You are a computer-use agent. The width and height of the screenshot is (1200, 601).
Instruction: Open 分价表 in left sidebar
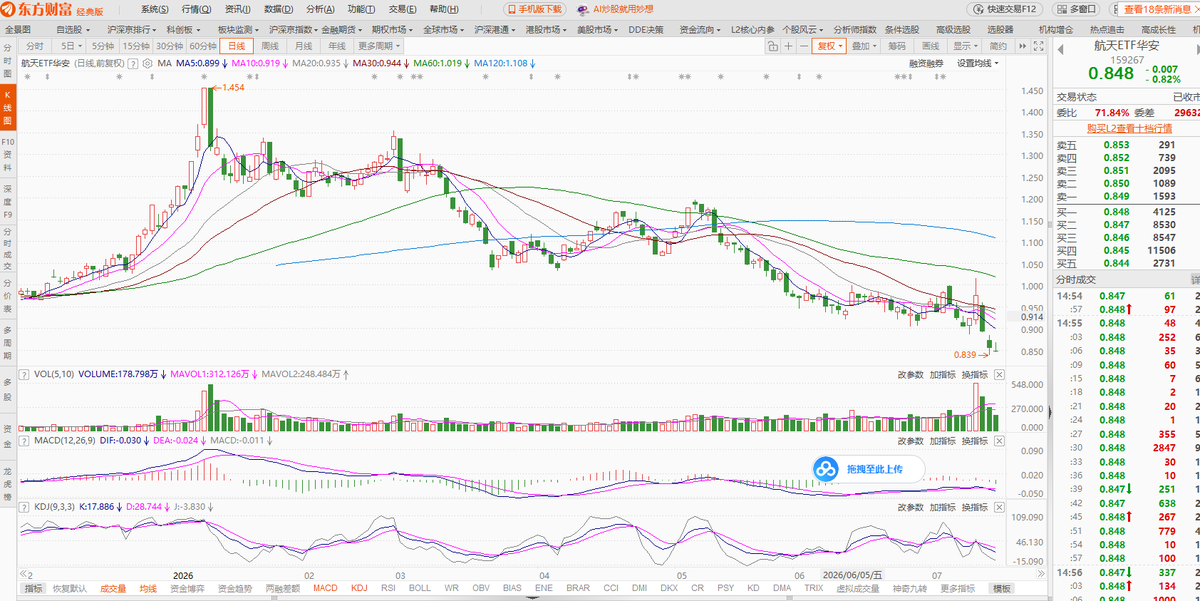click(7, 297)
